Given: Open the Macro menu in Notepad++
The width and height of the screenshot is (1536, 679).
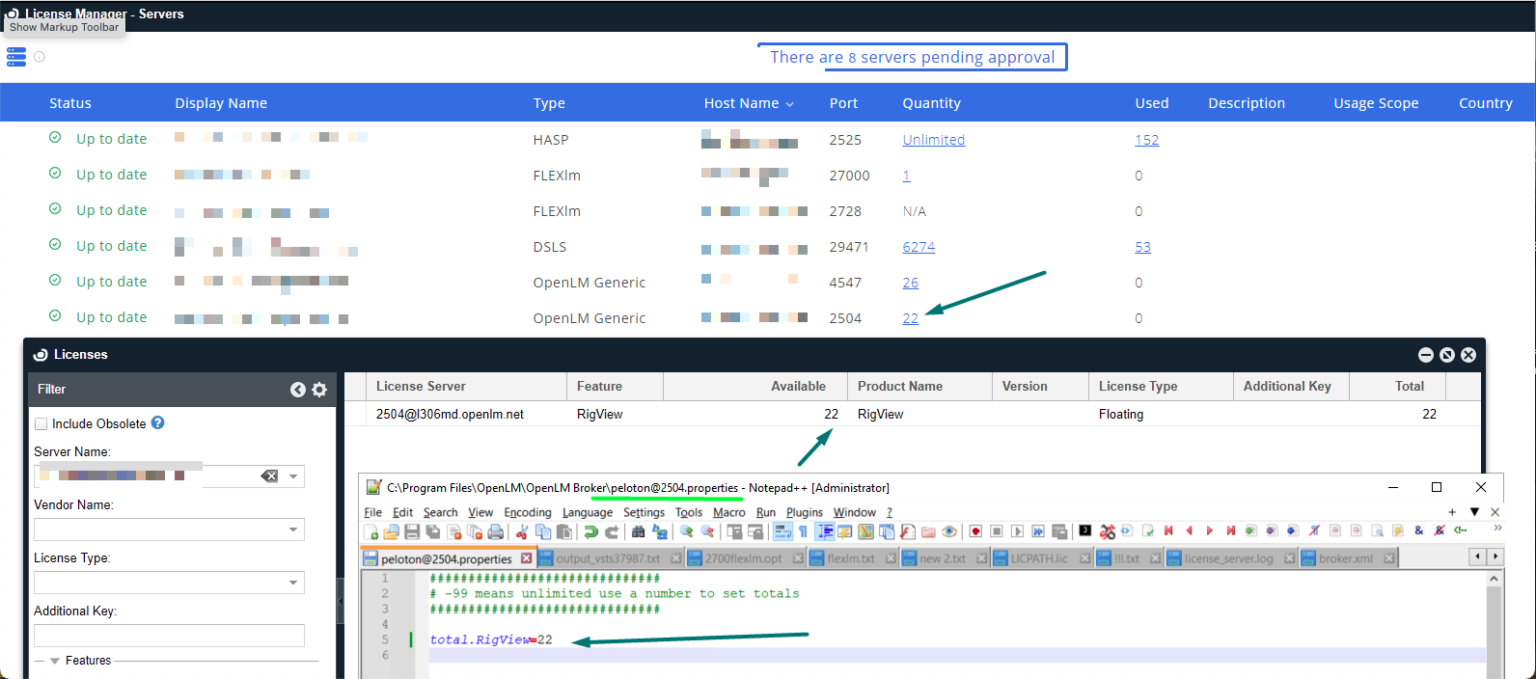Looking at the screenshot, I should [x=729, y=512].
